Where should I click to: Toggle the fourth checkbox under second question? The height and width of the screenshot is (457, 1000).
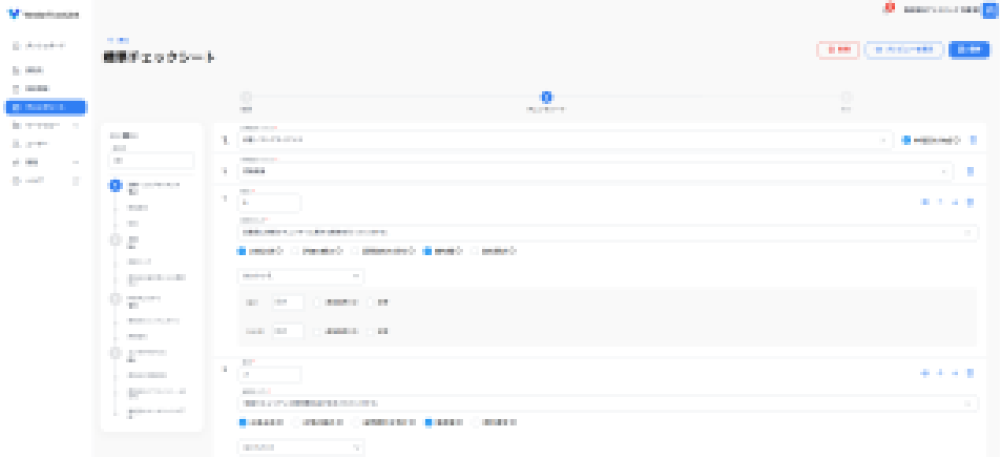[429, 422]
